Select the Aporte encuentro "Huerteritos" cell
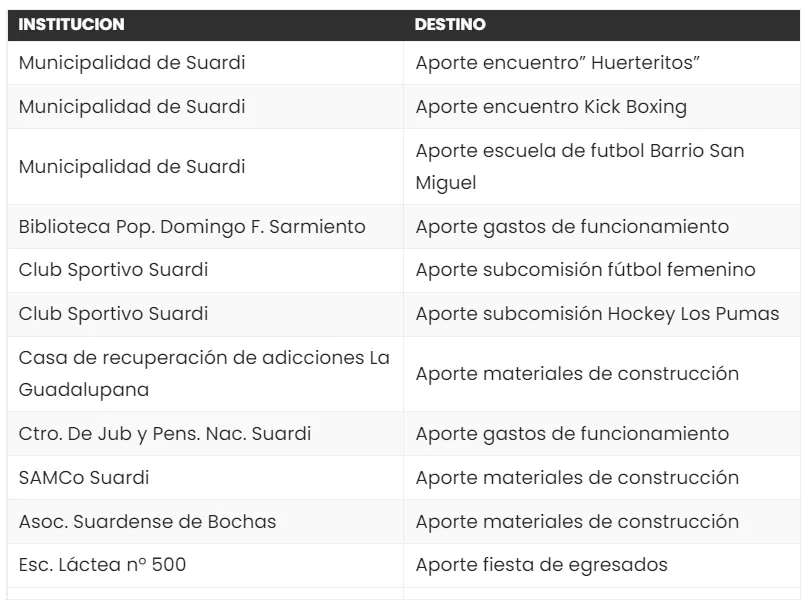Screen dimensions: 810x606 557,63
